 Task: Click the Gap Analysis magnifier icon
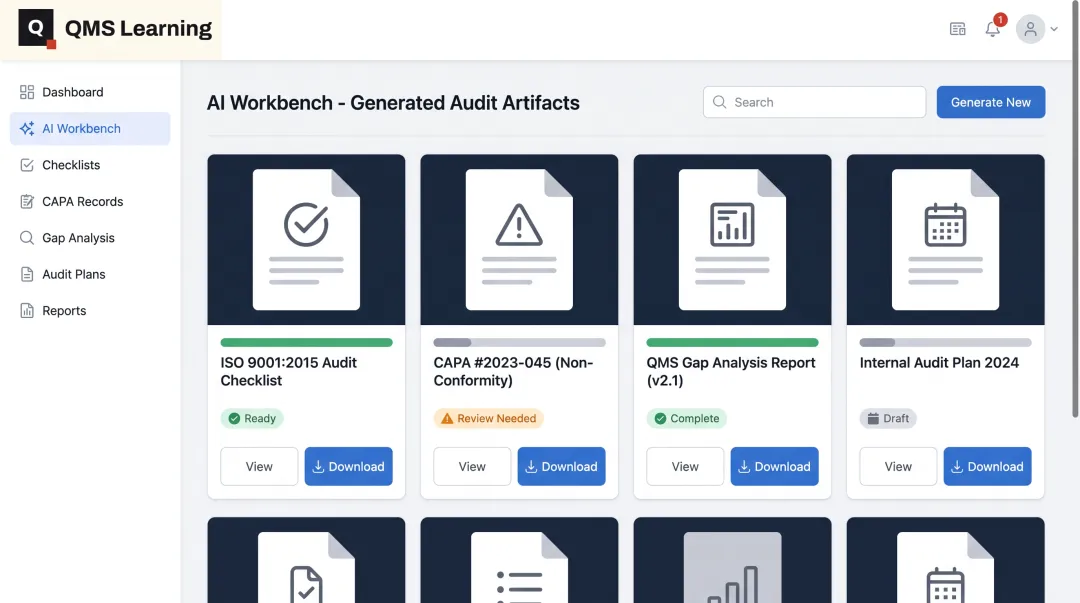point(27,238)
